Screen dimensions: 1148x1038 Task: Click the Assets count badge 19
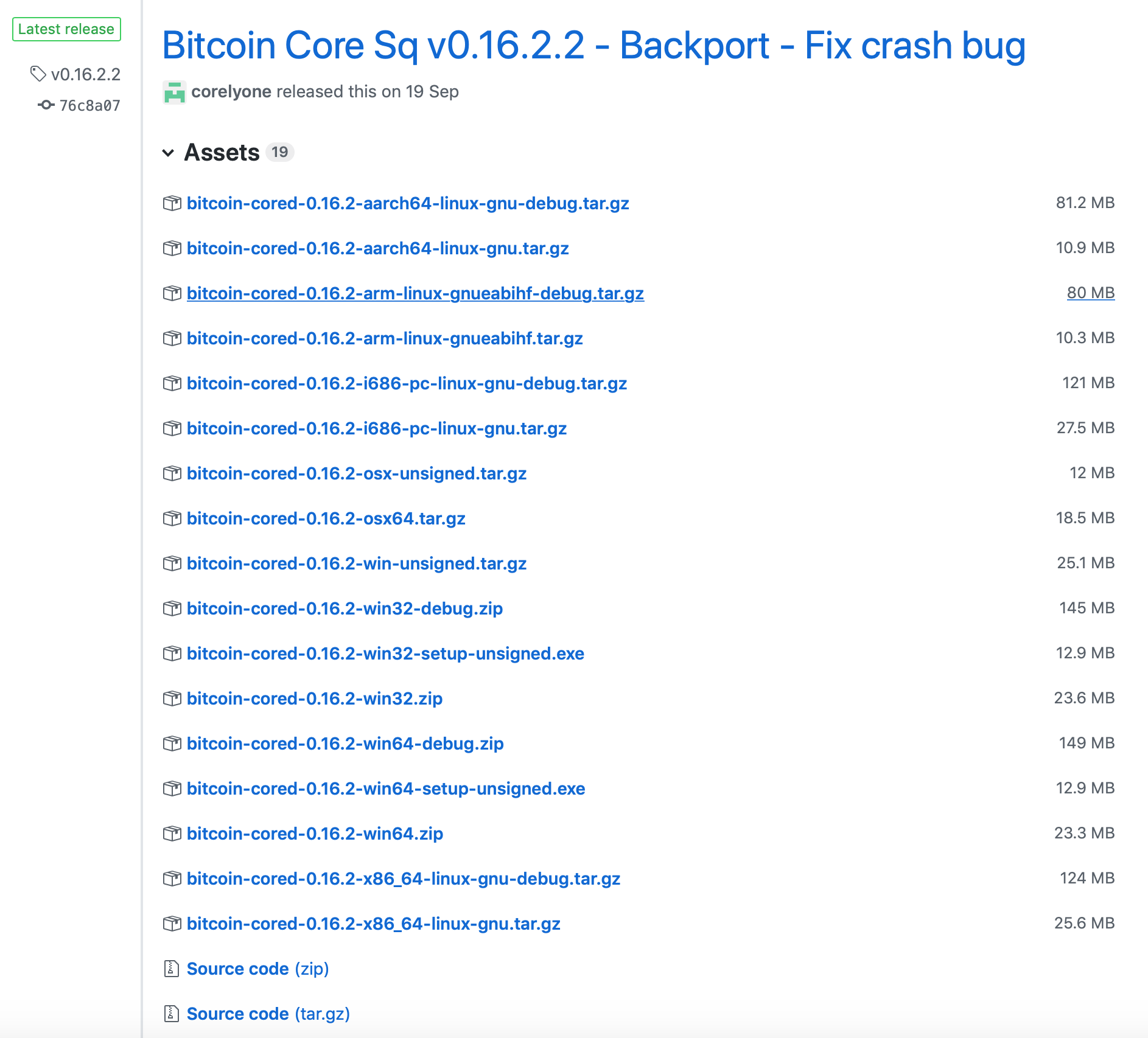point(279,152)
